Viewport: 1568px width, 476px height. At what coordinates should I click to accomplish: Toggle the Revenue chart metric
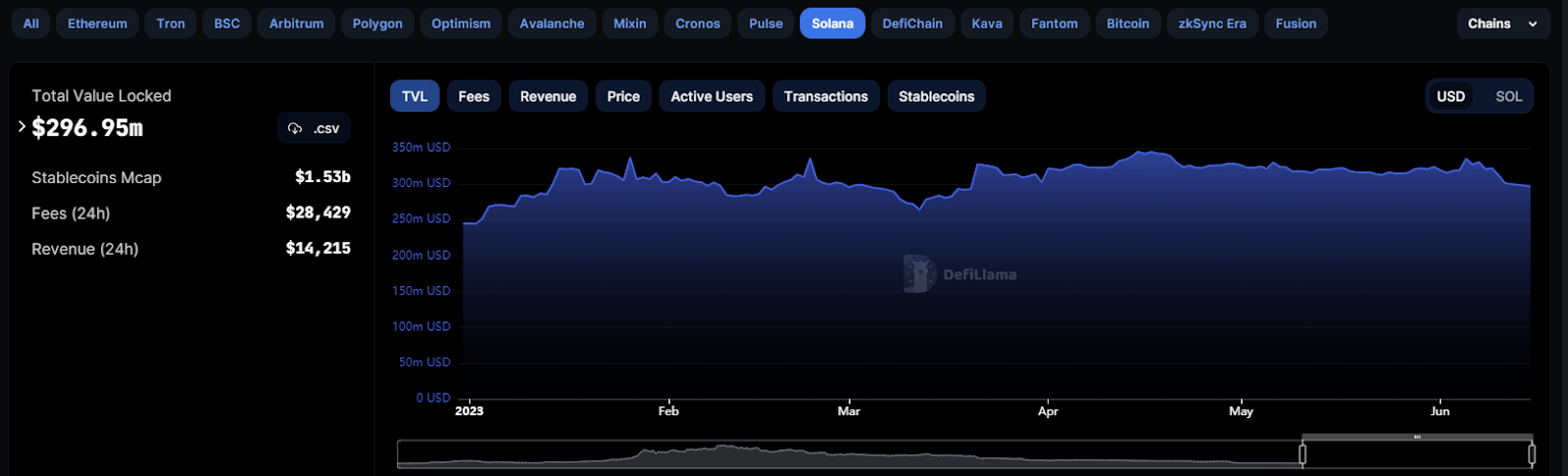(x=548, y=96)
